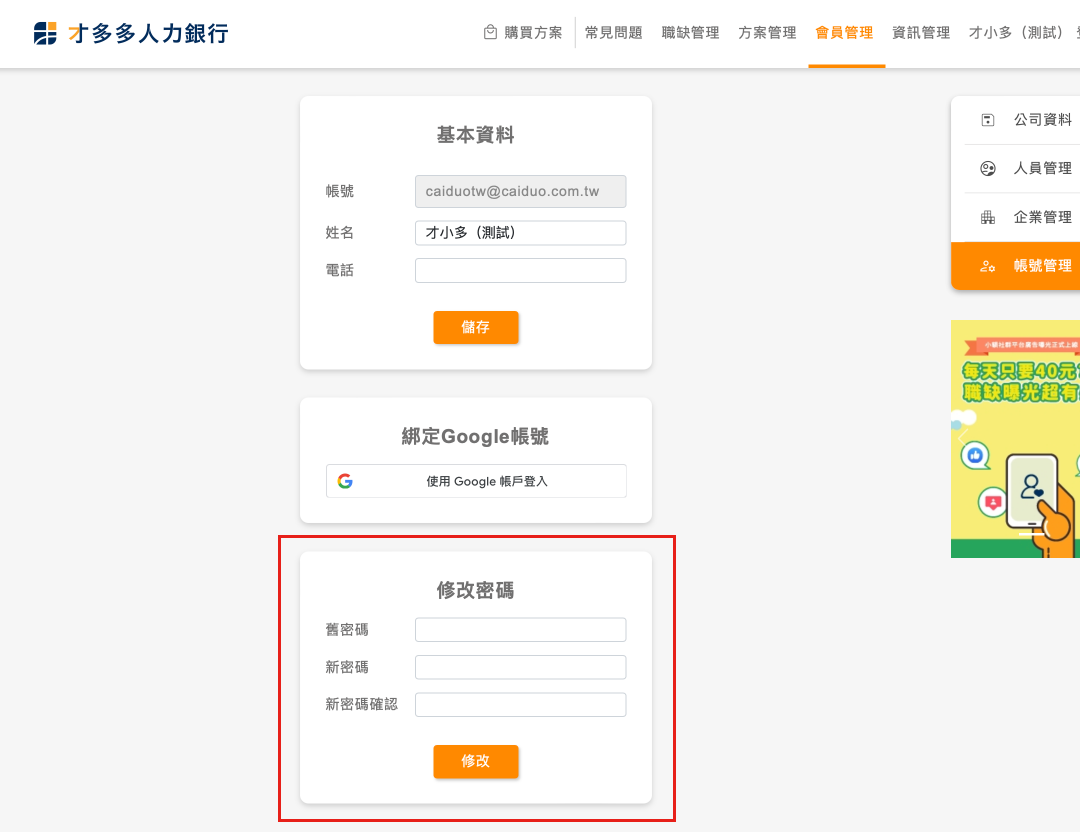Click the 人員管理 sidebar icon
The width and height of the screenshot is (1080, 832).
(988, 169)
